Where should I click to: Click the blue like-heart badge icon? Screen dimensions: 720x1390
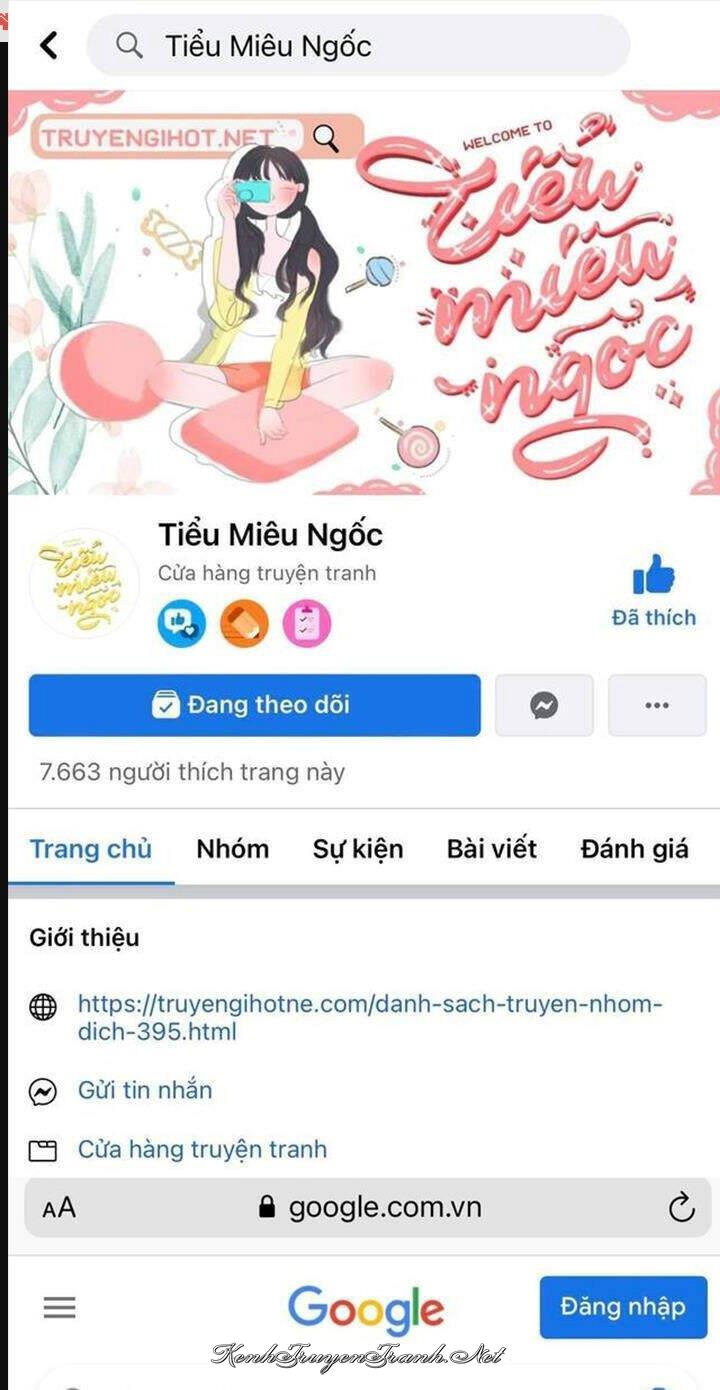point(182,624)
